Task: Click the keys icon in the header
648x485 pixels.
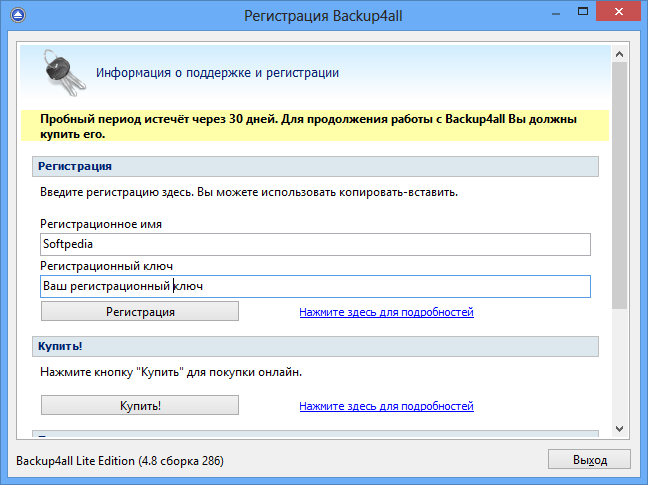Action: click(62, 71)
